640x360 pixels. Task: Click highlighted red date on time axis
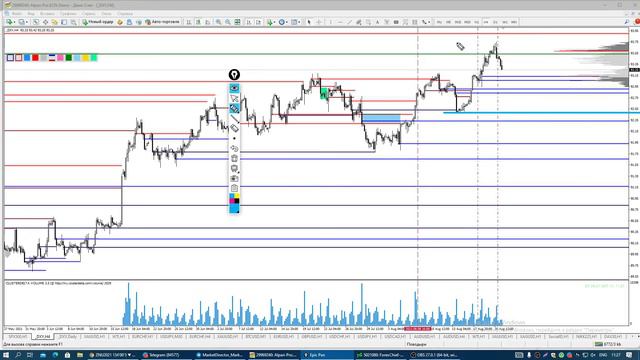(418, 329)
